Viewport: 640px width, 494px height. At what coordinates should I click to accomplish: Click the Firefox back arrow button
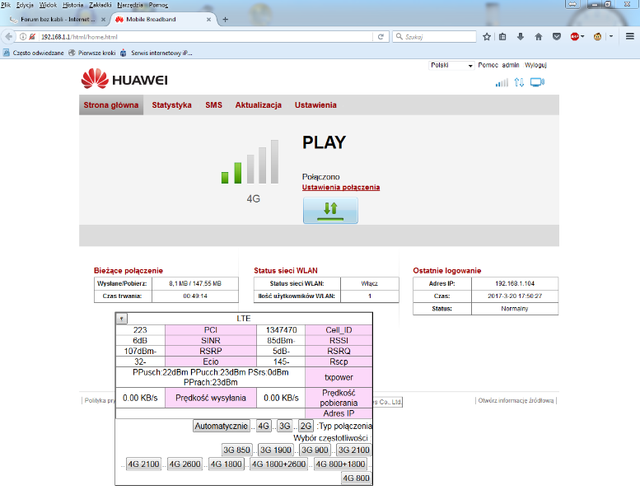[9, 37]
